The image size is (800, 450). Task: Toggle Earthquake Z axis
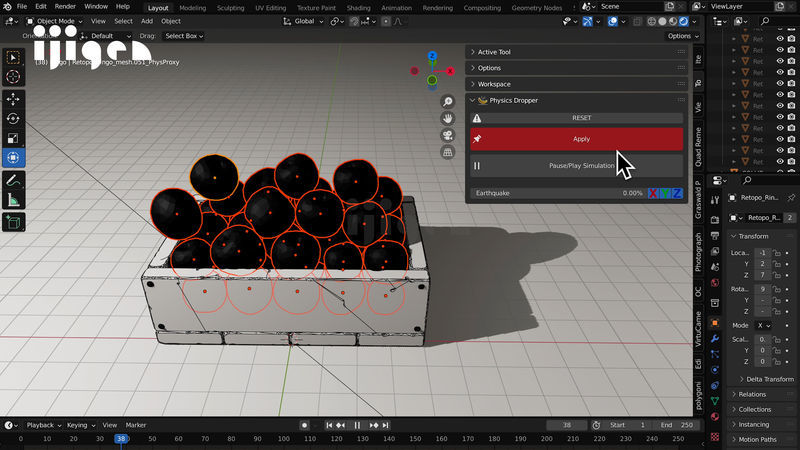[677, 193]
